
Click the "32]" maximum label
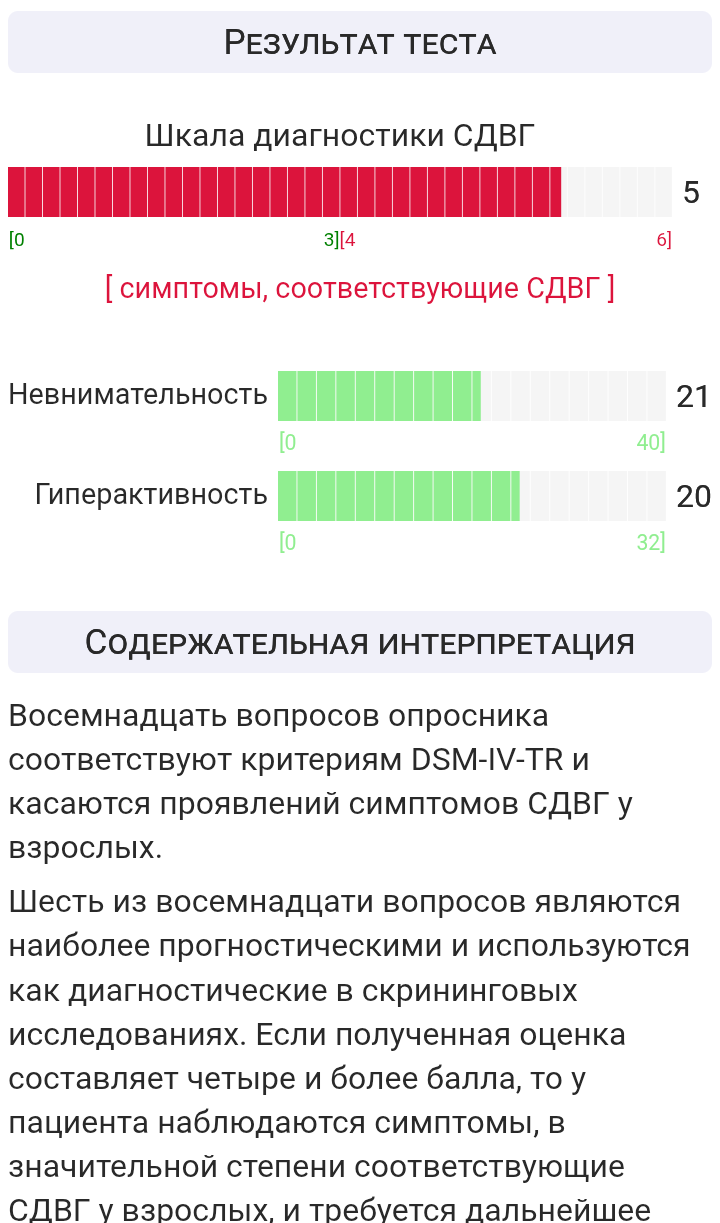click(x=651, y=542)
